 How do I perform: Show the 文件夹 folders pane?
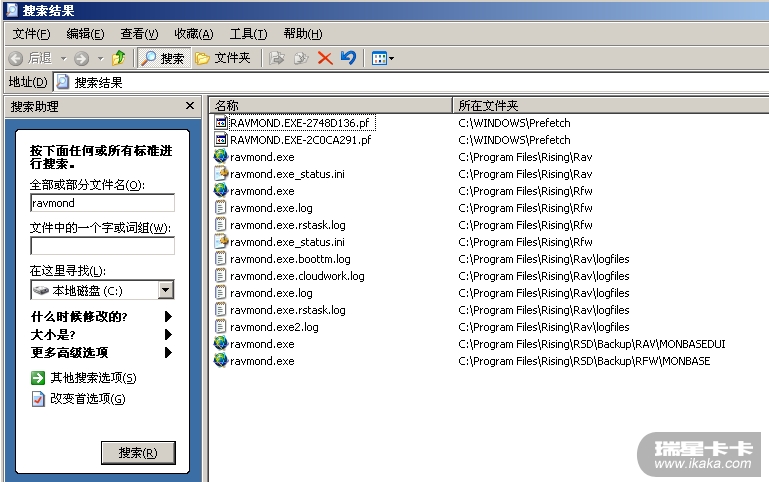223,58
